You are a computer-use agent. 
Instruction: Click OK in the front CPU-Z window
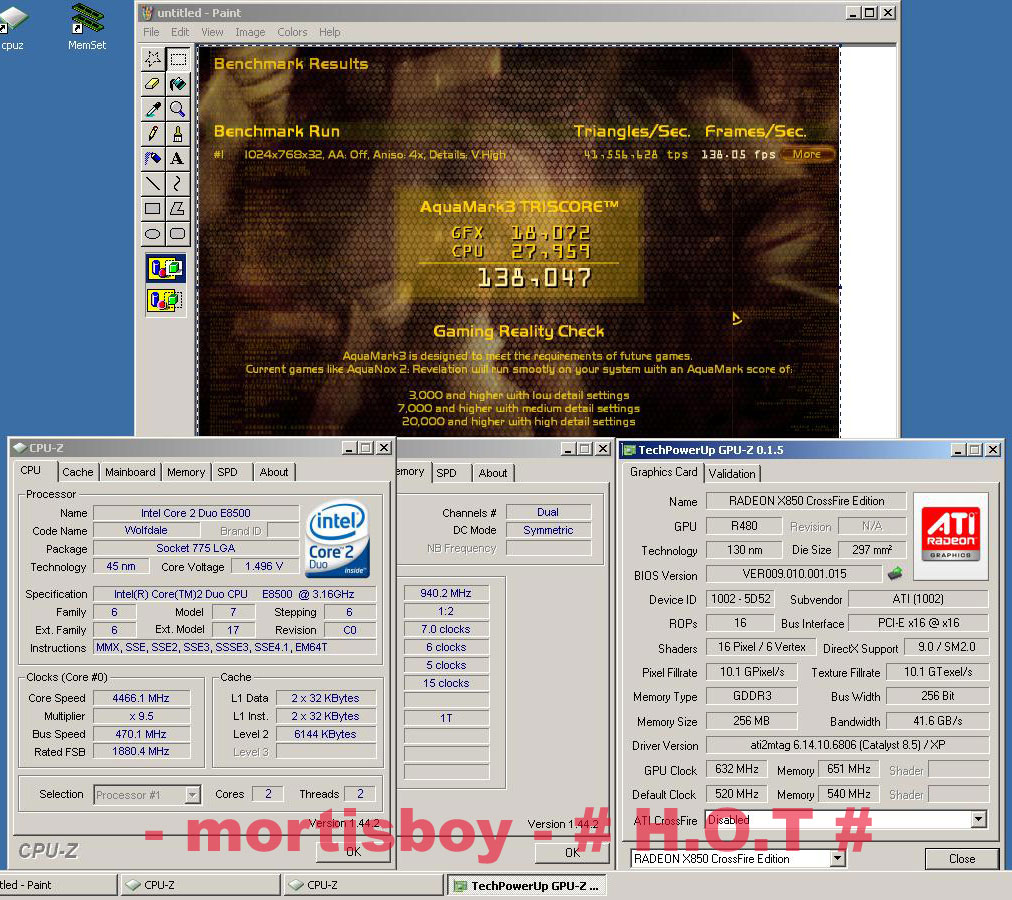[x=353, y=852]
